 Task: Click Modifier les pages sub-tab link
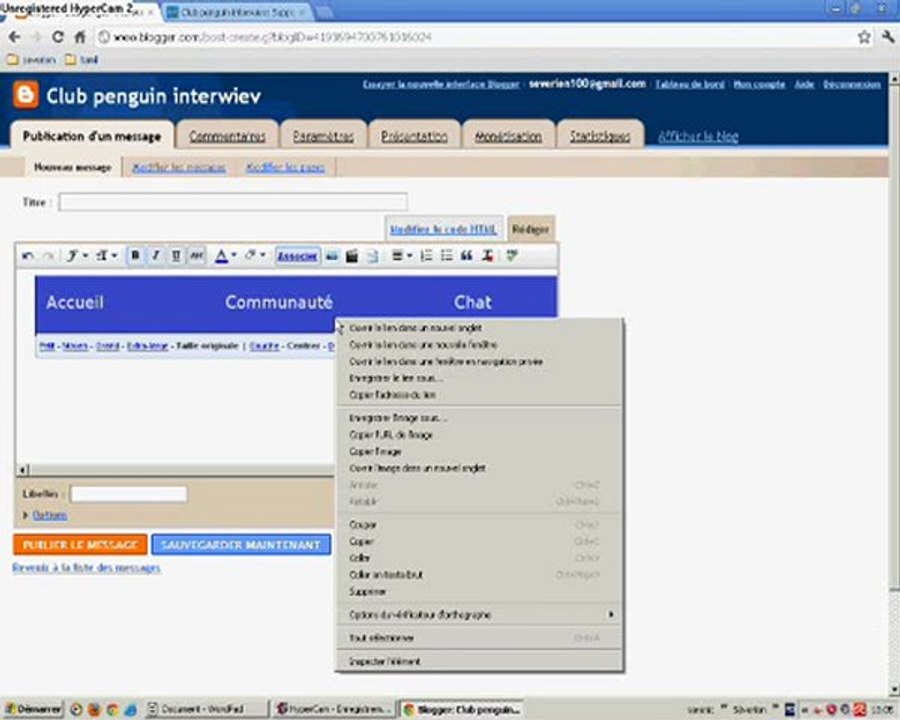click(285, 167)
